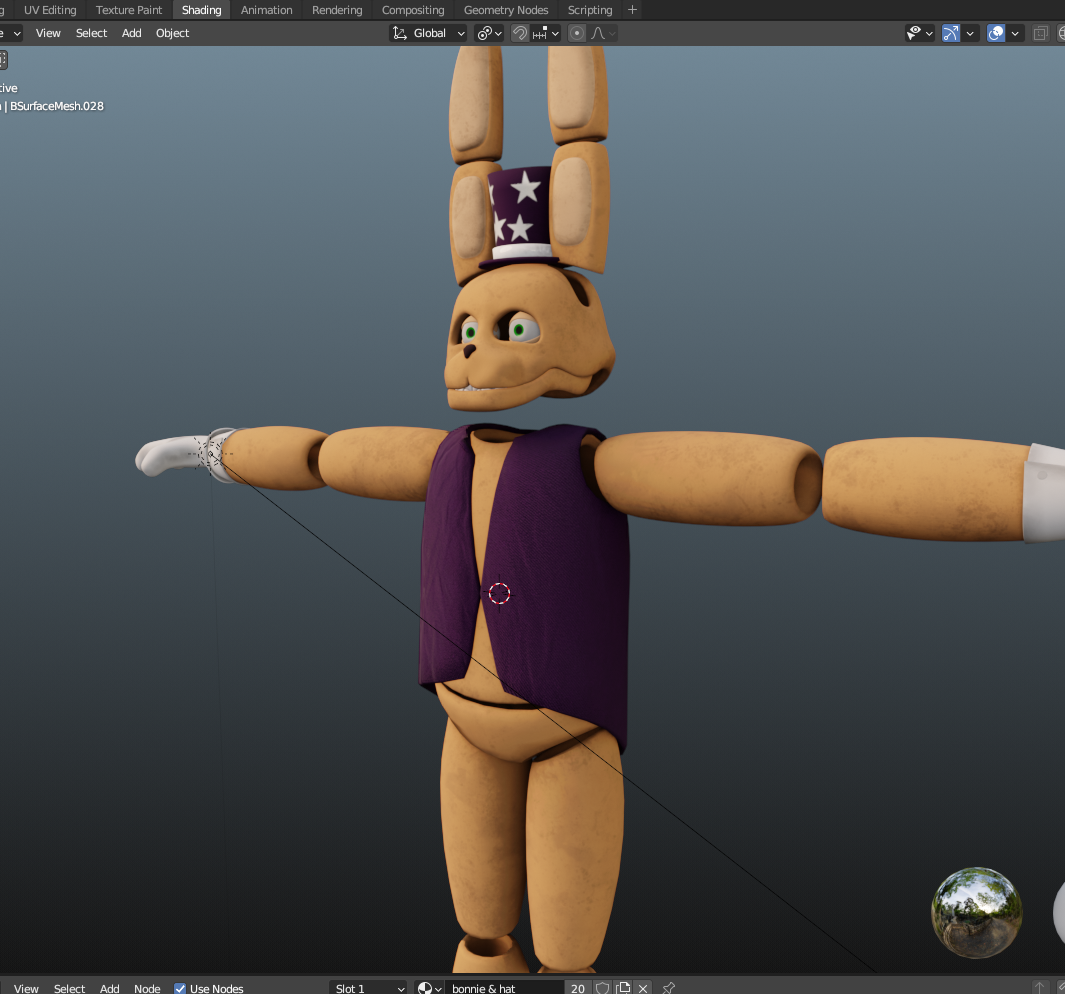Expand the Global transform orientation dropdown
The width and height of the screenshot is (1065, 994).
click(x=429, y=33)
